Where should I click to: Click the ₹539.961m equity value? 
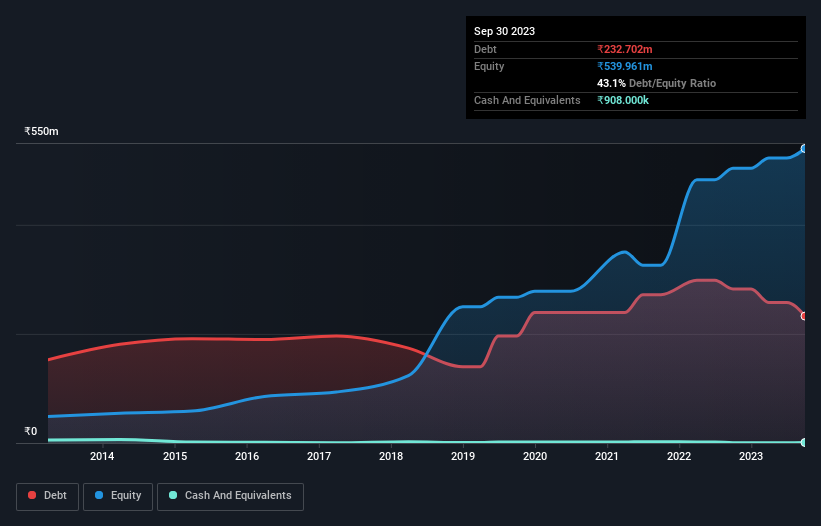pos(625,66)
